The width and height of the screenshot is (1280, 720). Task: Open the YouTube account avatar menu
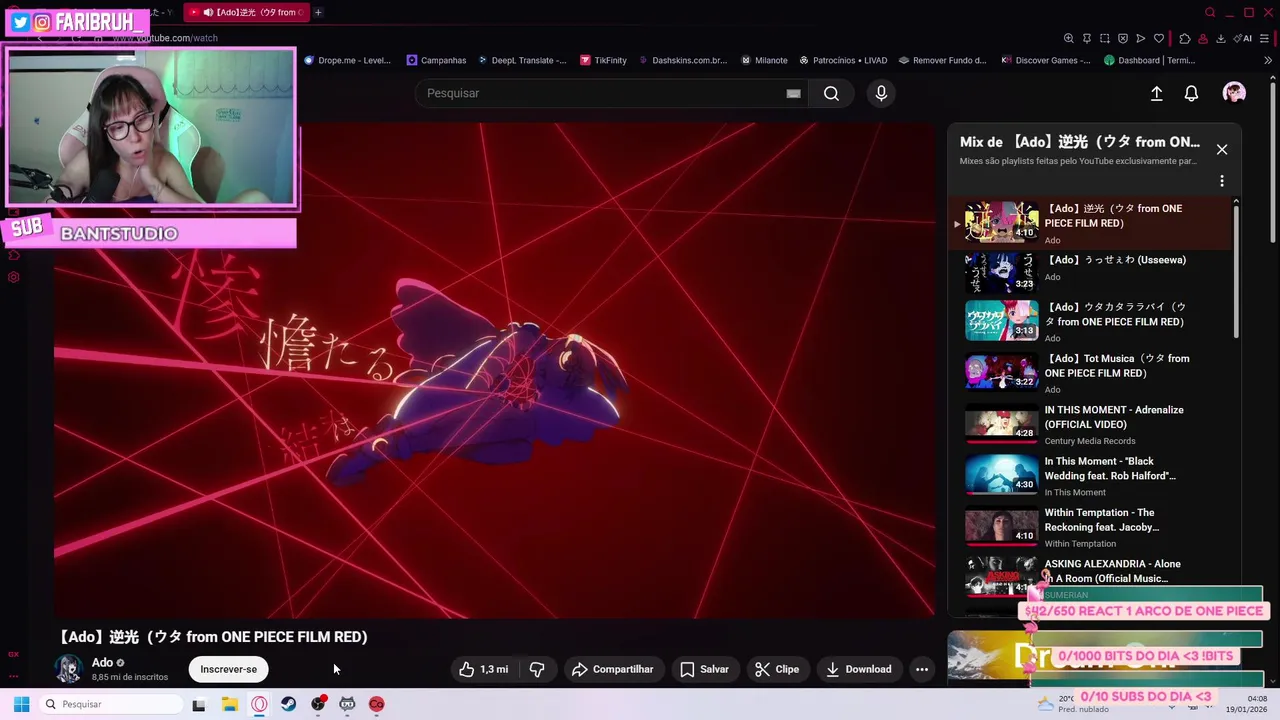[x=1234, y=93]
